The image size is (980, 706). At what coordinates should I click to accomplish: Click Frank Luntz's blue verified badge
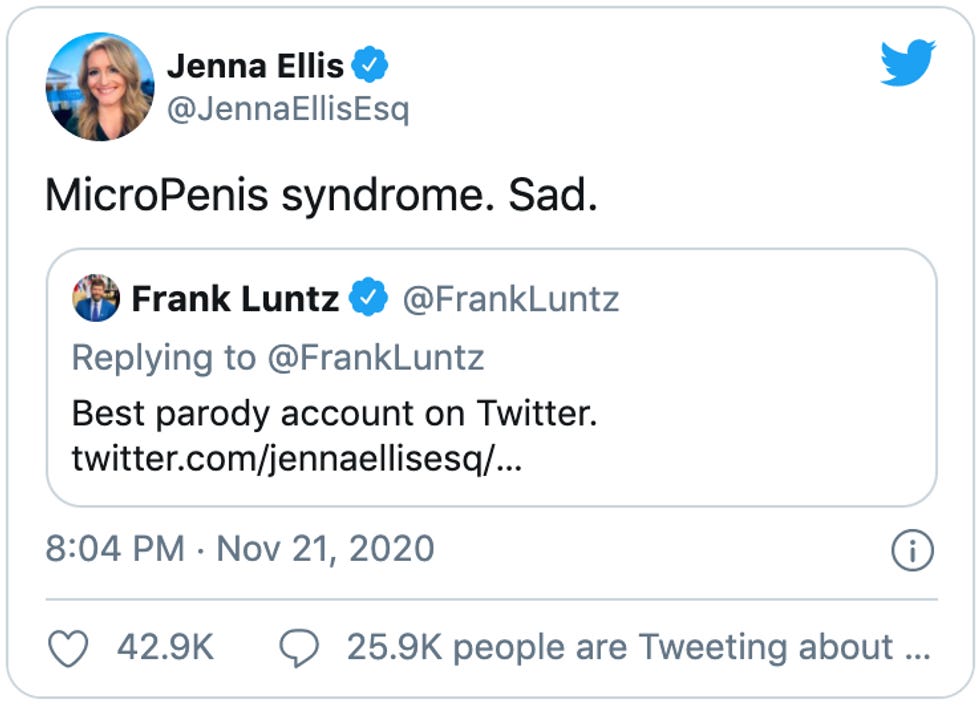[370, 298]
